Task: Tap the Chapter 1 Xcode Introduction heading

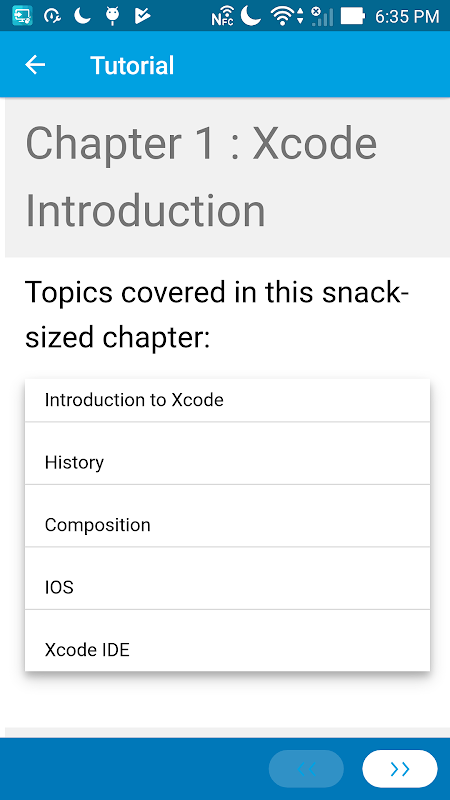Action: (x=201, y=177)
